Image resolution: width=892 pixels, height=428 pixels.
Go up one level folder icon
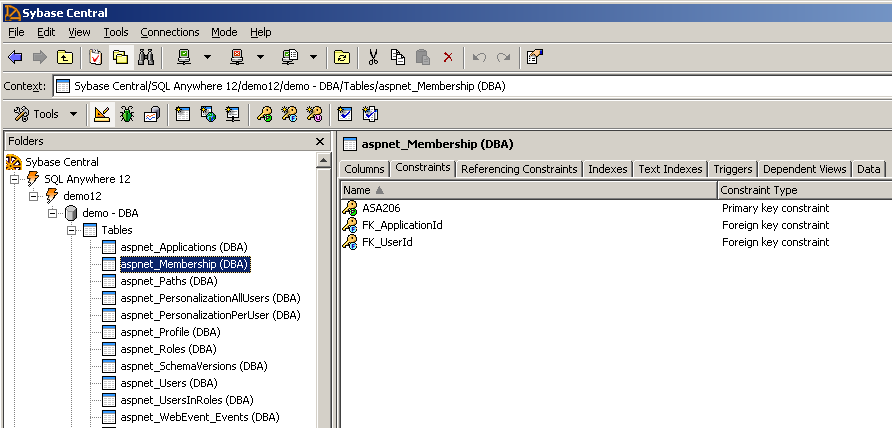click(x=65, y=57)
